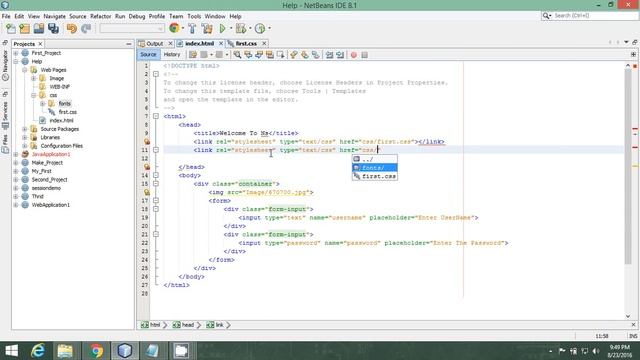Select the JavaApplication1 project
This screenshot has height=360, width=640.
point(51,154)
